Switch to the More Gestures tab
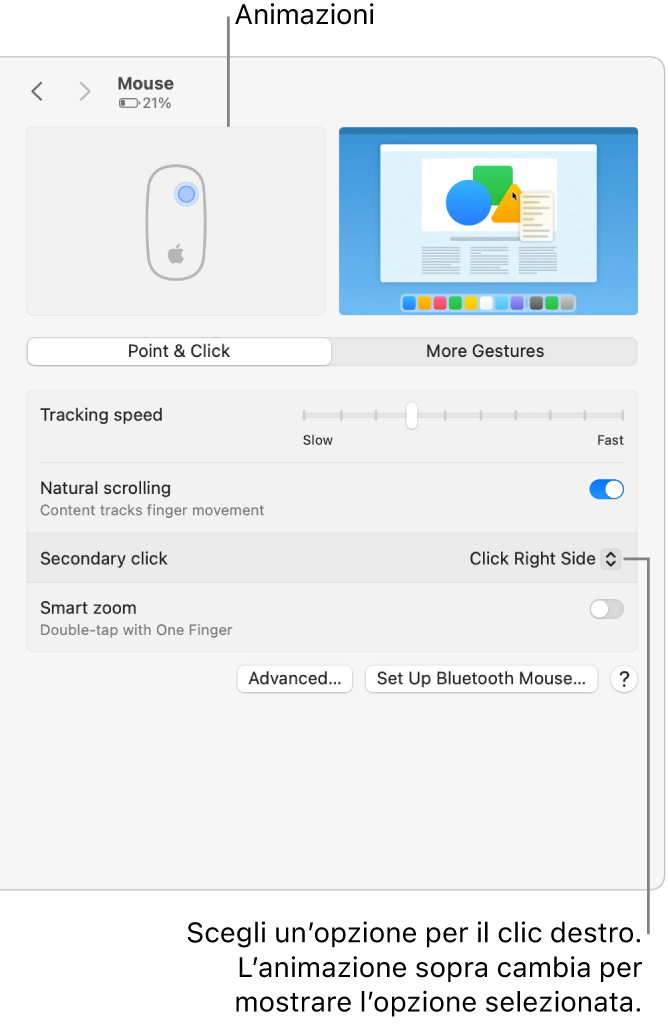This screenshot has width=668, height=1029. 485,351
